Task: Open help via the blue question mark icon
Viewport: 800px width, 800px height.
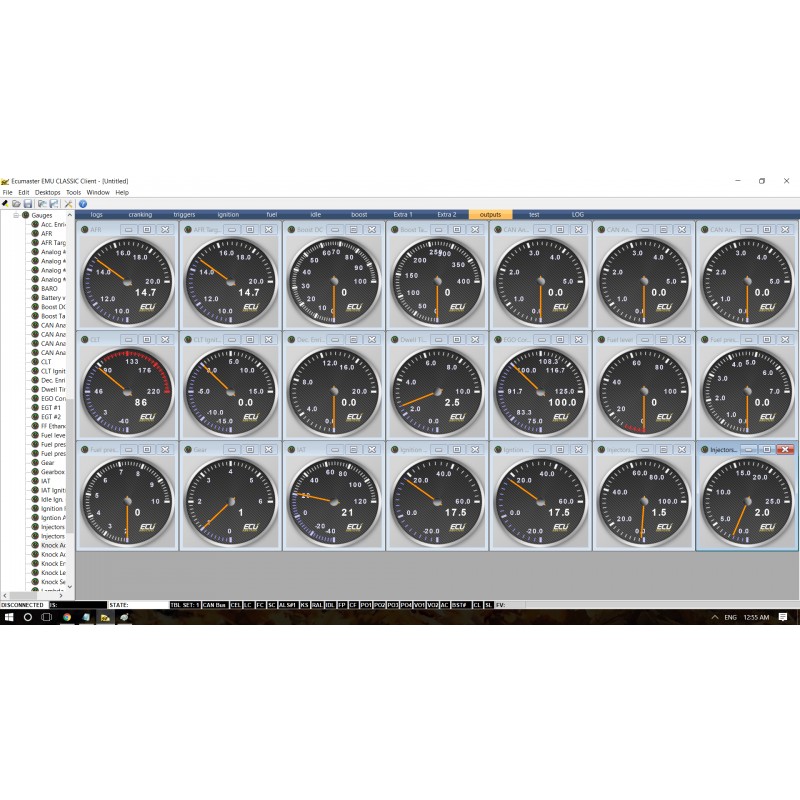Action: [x=83, y=204]
